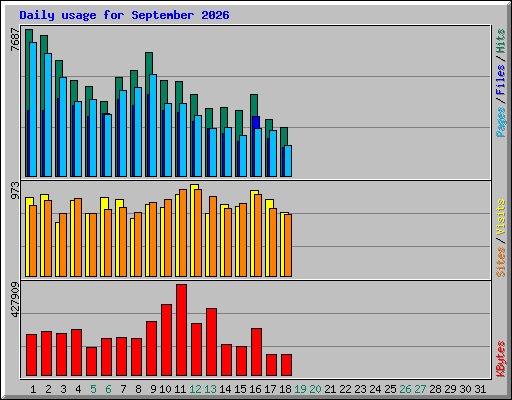Click day 14 on the x-axis
Image resolution: width=512 pixels, height=400 pixels.
[x=225, y=389]
